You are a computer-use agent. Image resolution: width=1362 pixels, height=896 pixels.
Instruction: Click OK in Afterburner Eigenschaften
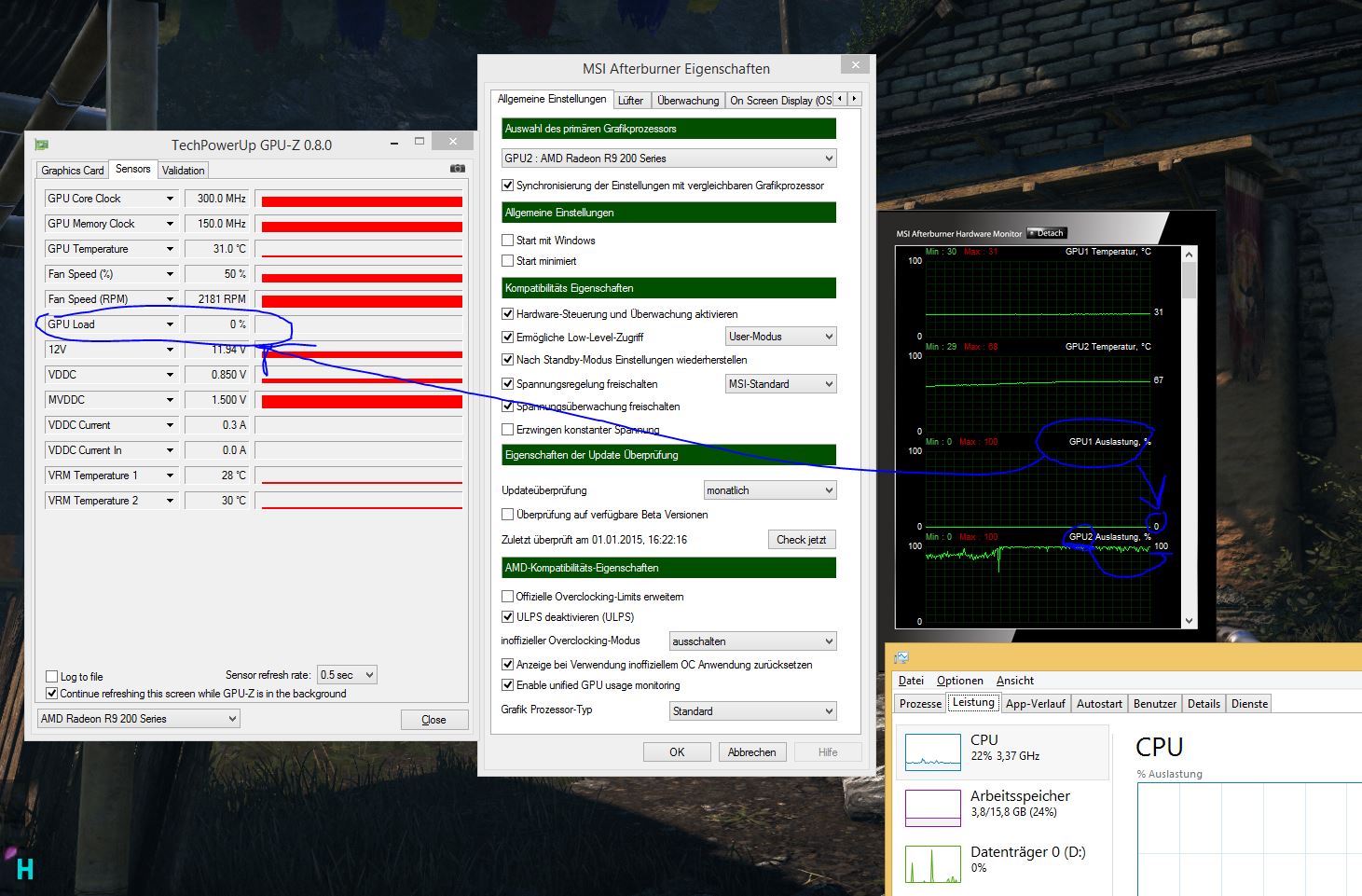click(x=677, y=752)
